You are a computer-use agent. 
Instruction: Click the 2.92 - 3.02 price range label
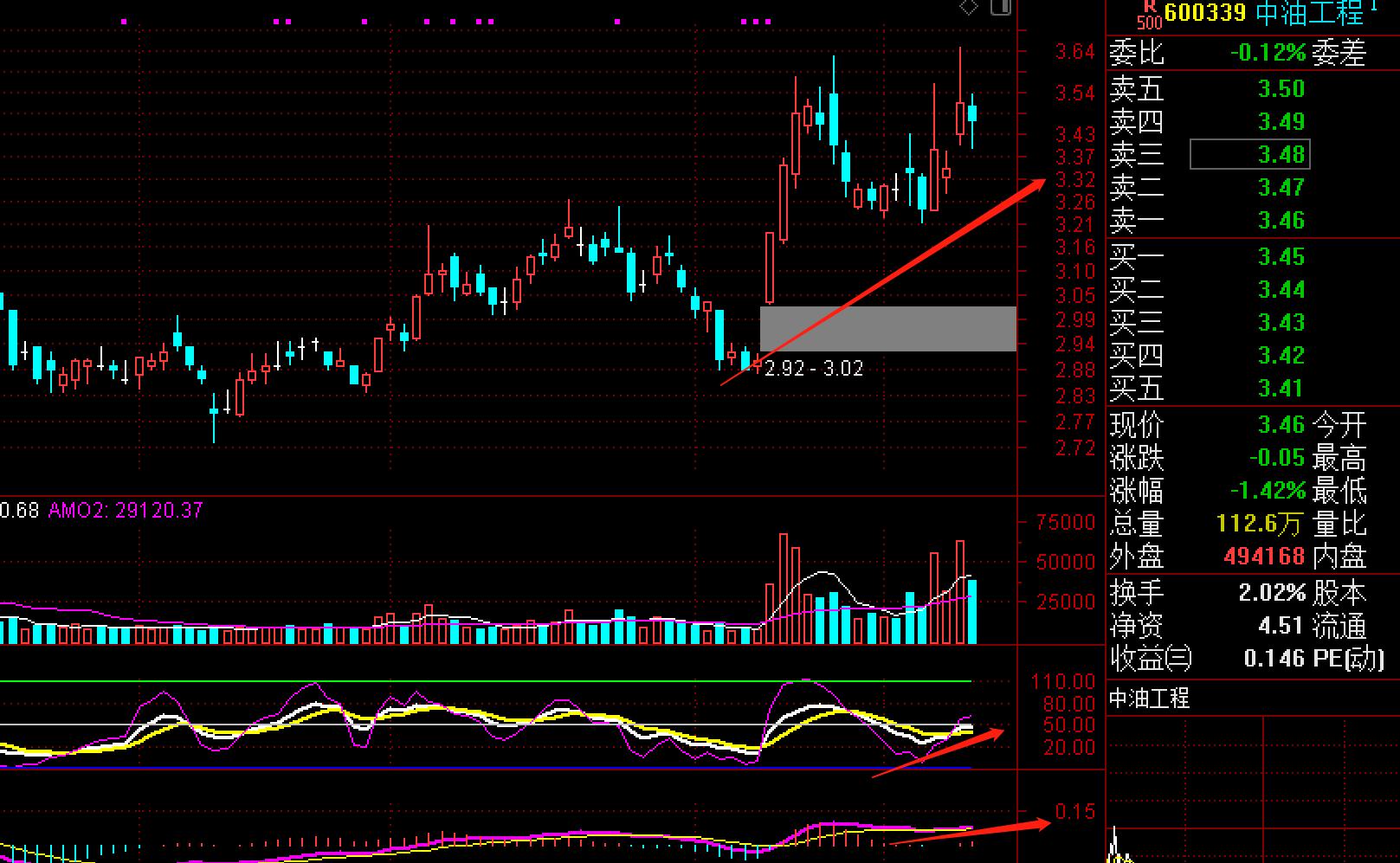[814, 369]
